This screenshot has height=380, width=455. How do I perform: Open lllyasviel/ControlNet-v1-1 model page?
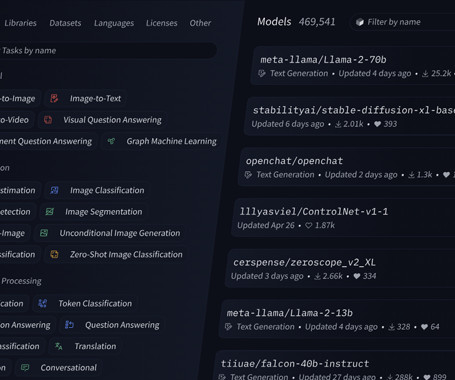click(x=314, y=212)
